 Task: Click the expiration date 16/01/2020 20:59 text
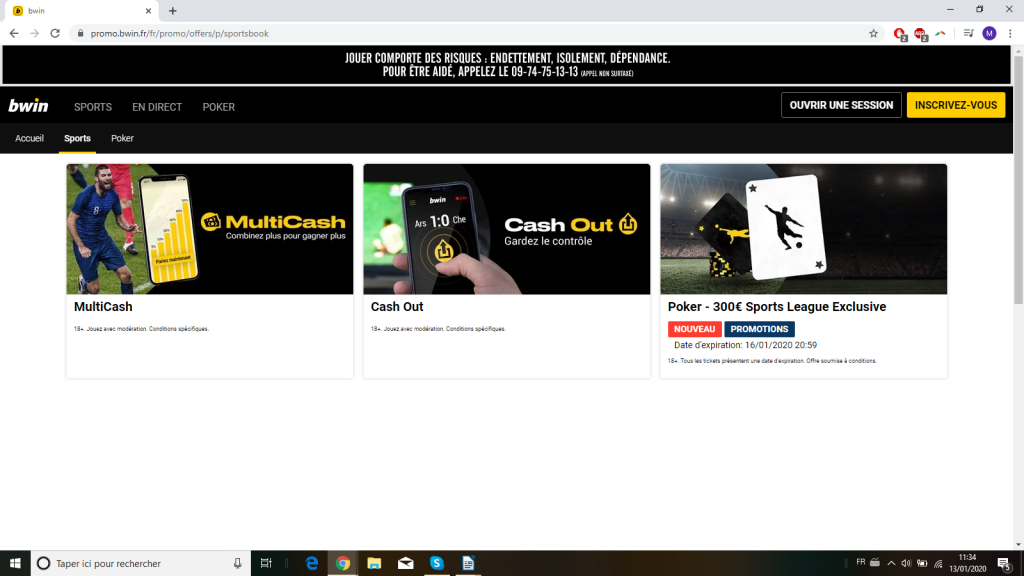coord(780,345)
